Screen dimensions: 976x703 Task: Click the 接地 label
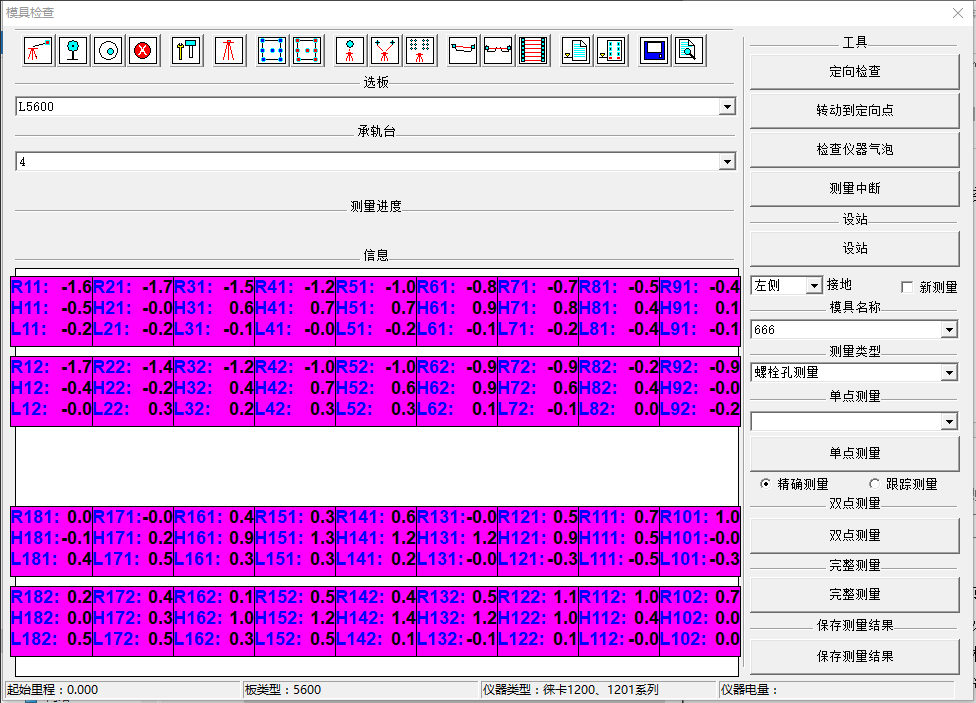(x=839, y=285)
